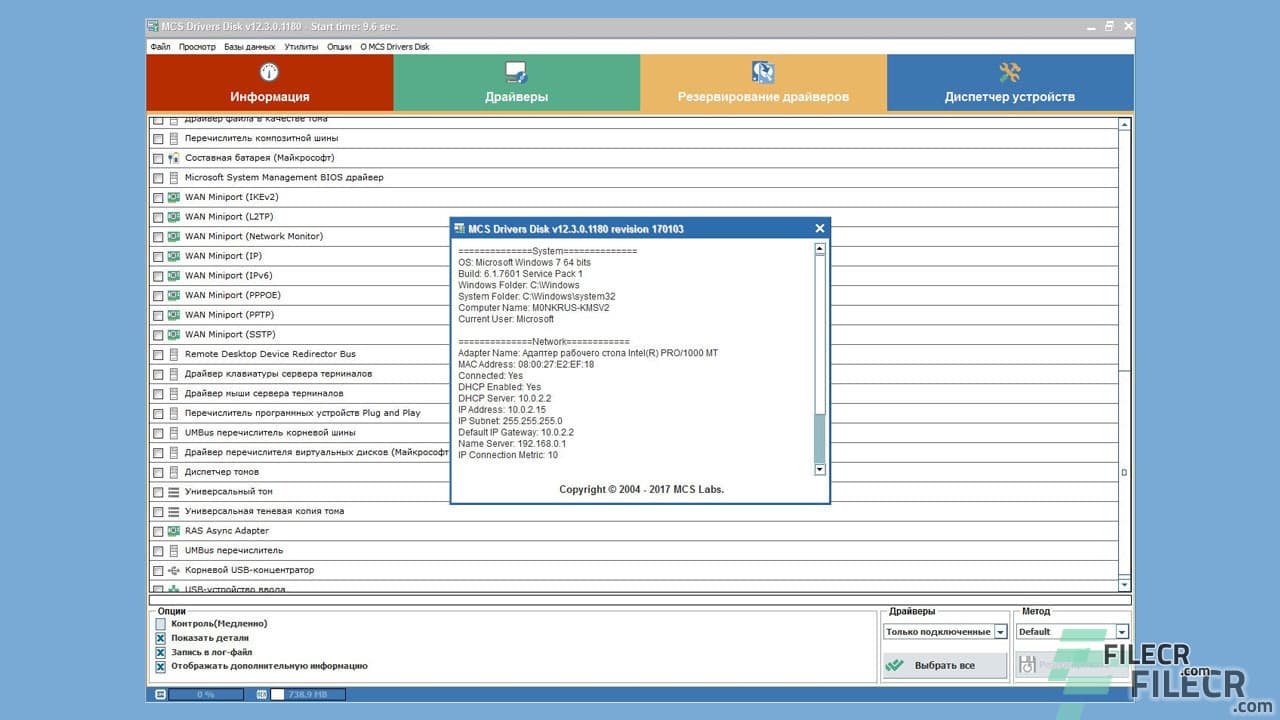Click the Информация tab globe icon

[x=268, y=72]
